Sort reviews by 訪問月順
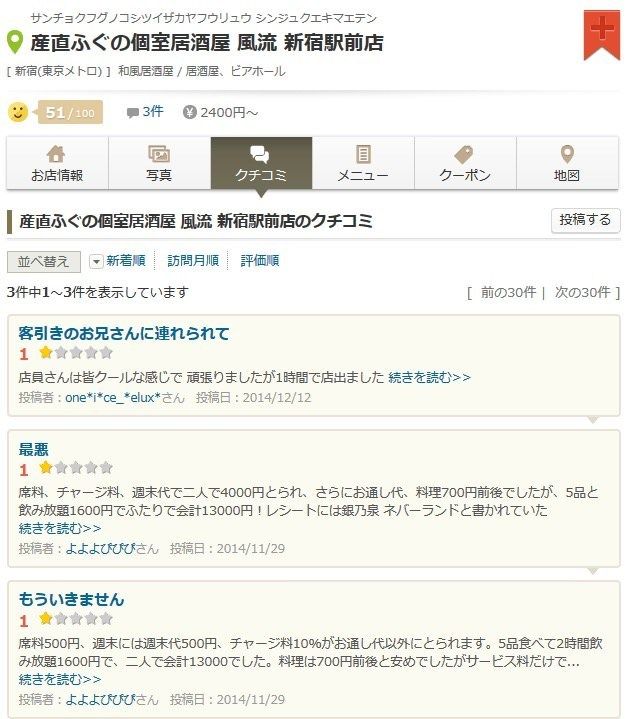The width and height of the screenshot is (633, 719). [193, 261]
